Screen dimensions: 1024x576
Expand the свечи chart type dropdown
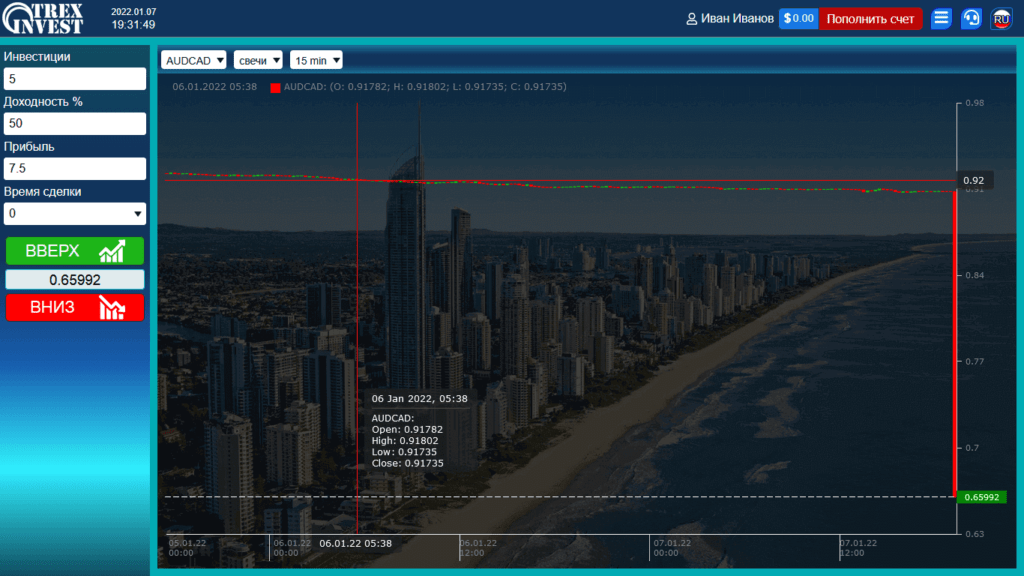click(258, 60)
